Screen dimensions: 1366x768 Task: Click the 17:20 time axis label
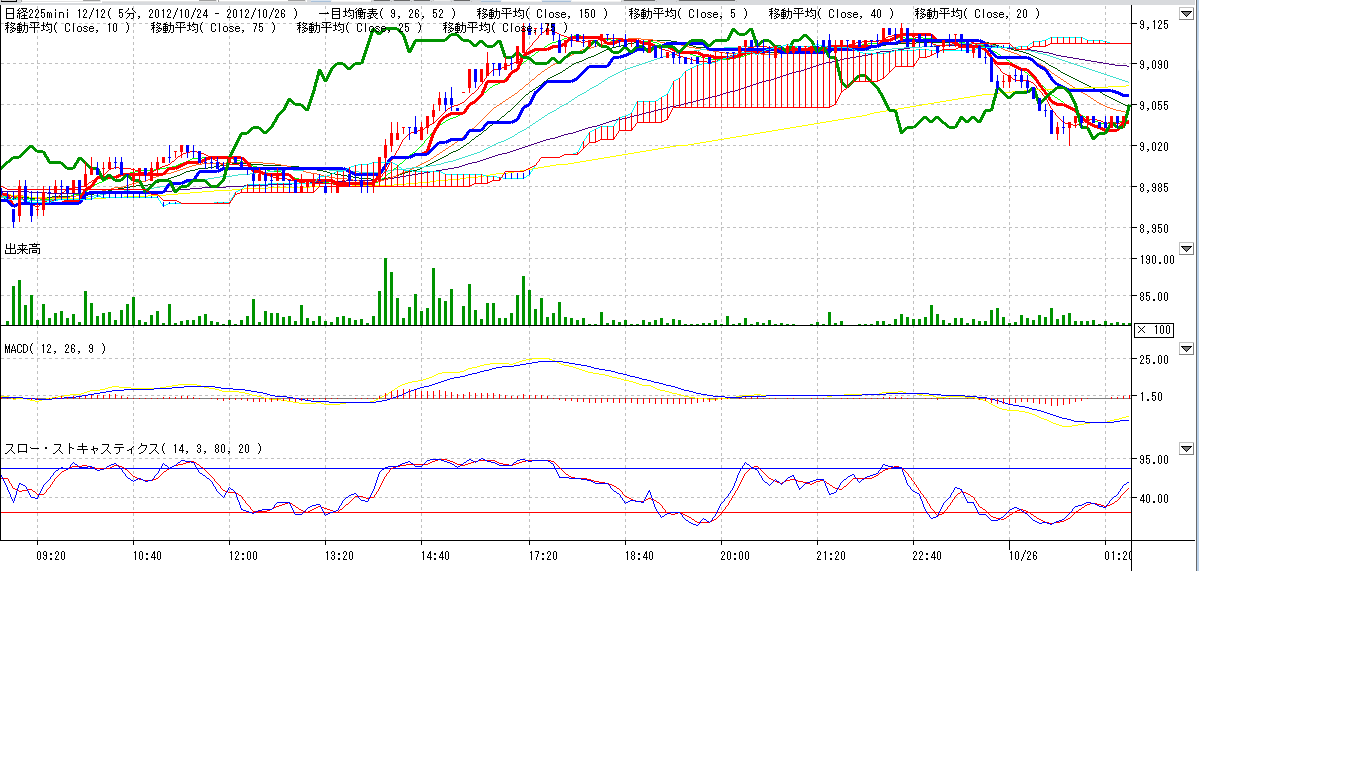tap(543, 556)
